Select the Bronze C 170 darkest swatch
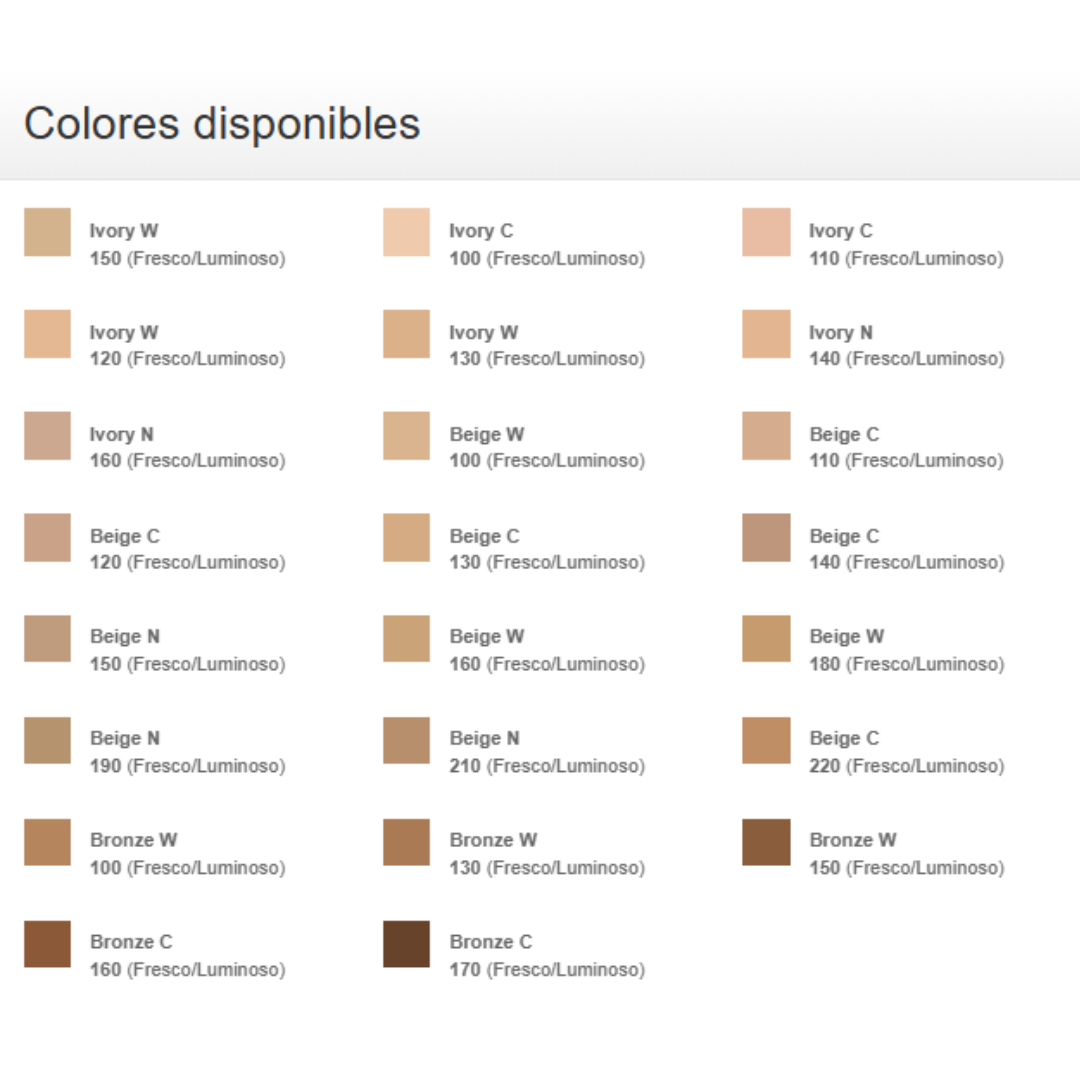The width and height of the screenshot is (1080, 1080). 406,944
